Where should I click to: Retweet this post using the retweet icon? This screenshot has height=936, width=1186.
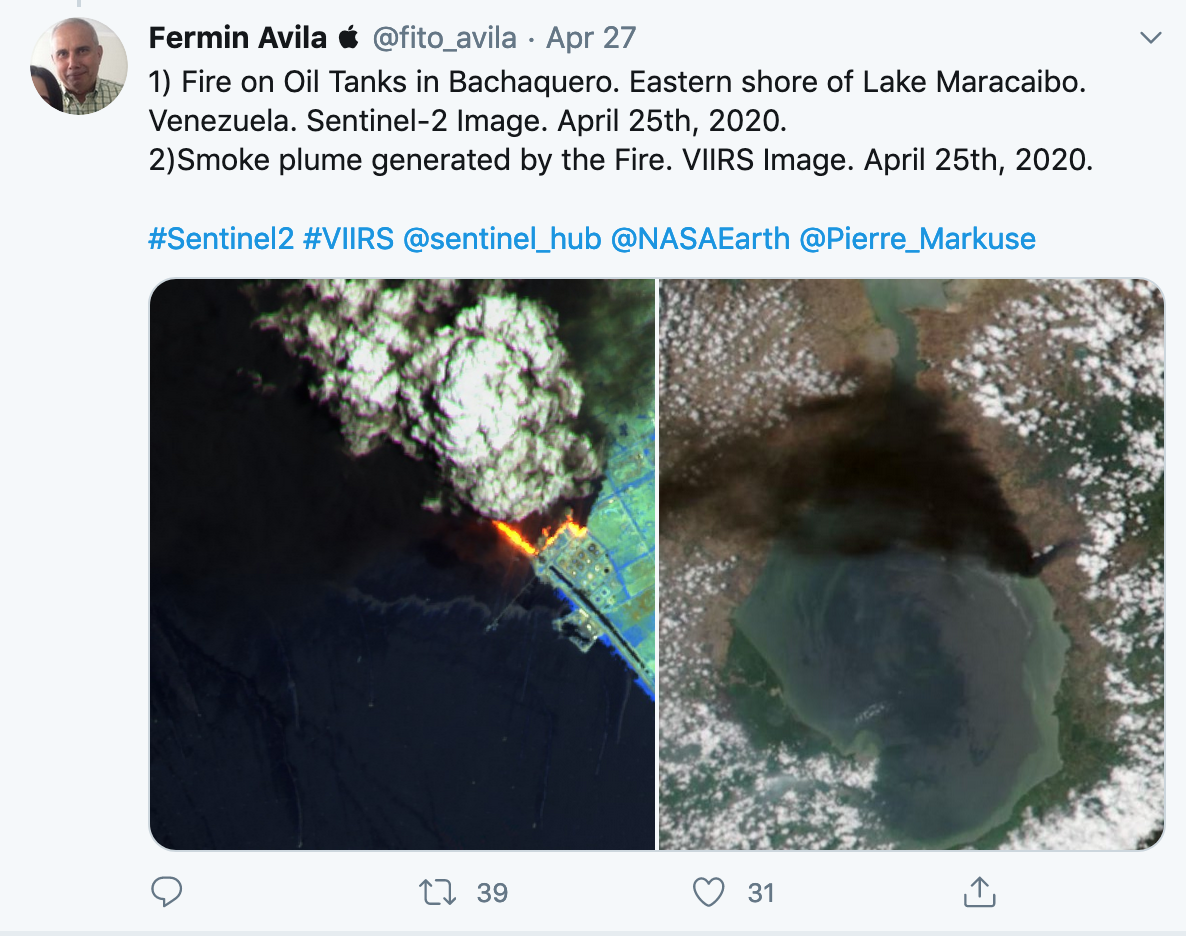(x=436, y=891)
